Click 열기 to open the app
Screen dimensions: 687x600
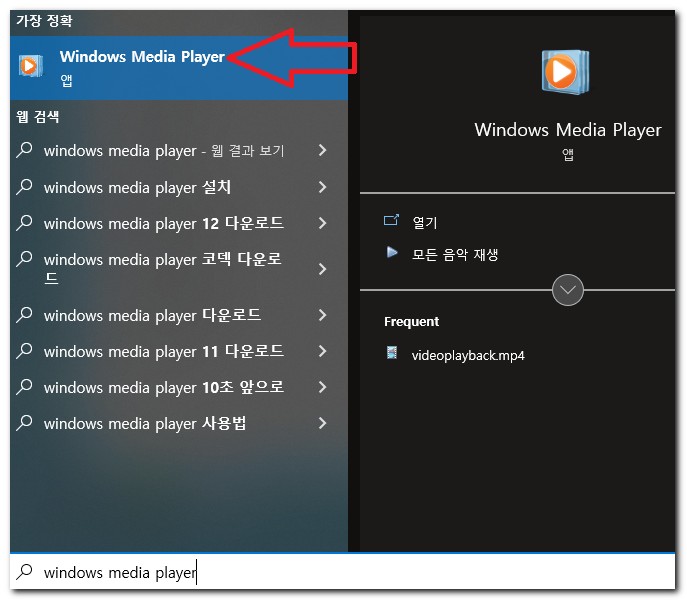click(x=425, y=222)
